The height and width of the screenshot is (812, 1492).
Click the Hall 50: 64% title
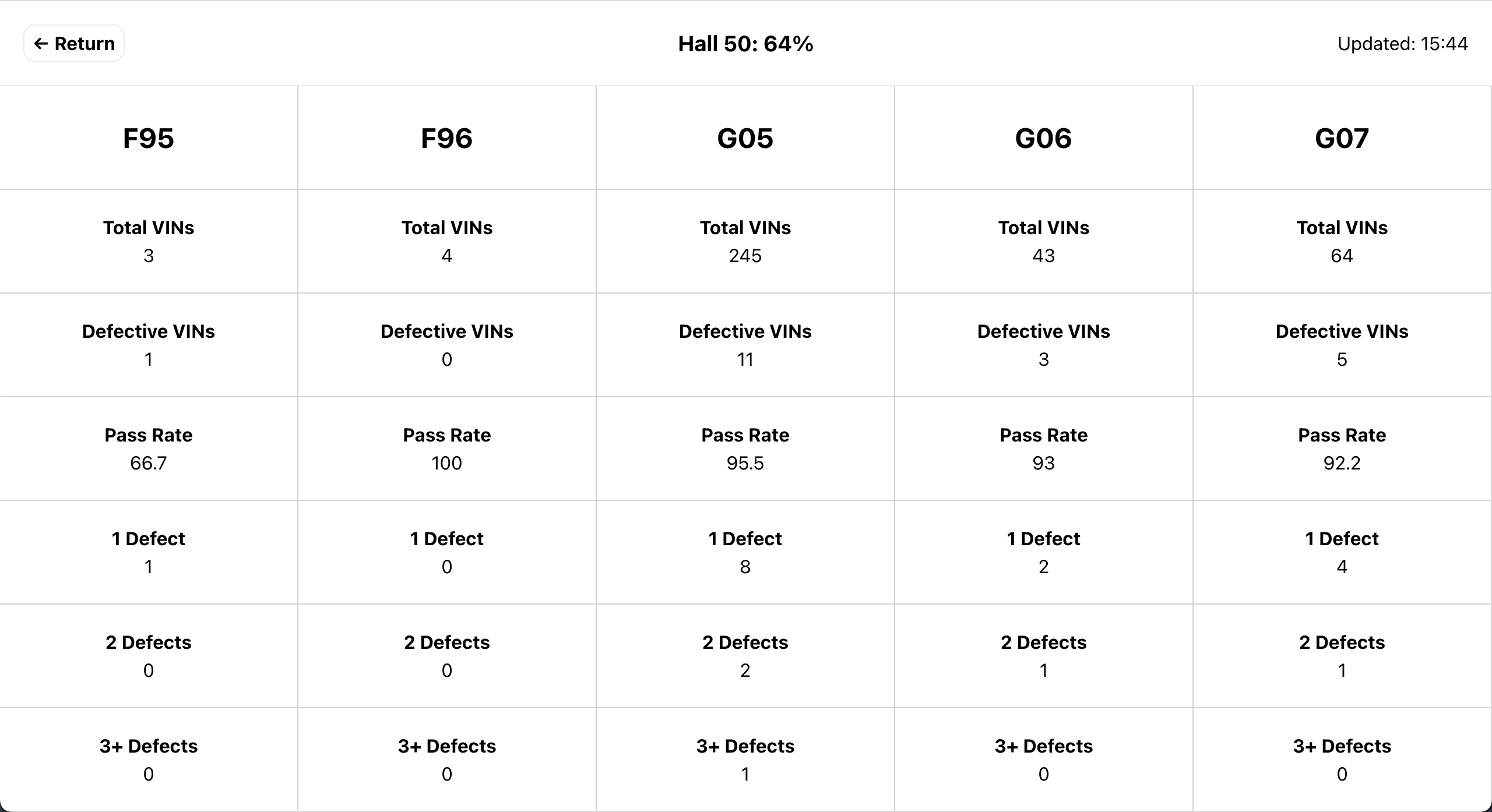pyautogui.click(x=745, y=44)
